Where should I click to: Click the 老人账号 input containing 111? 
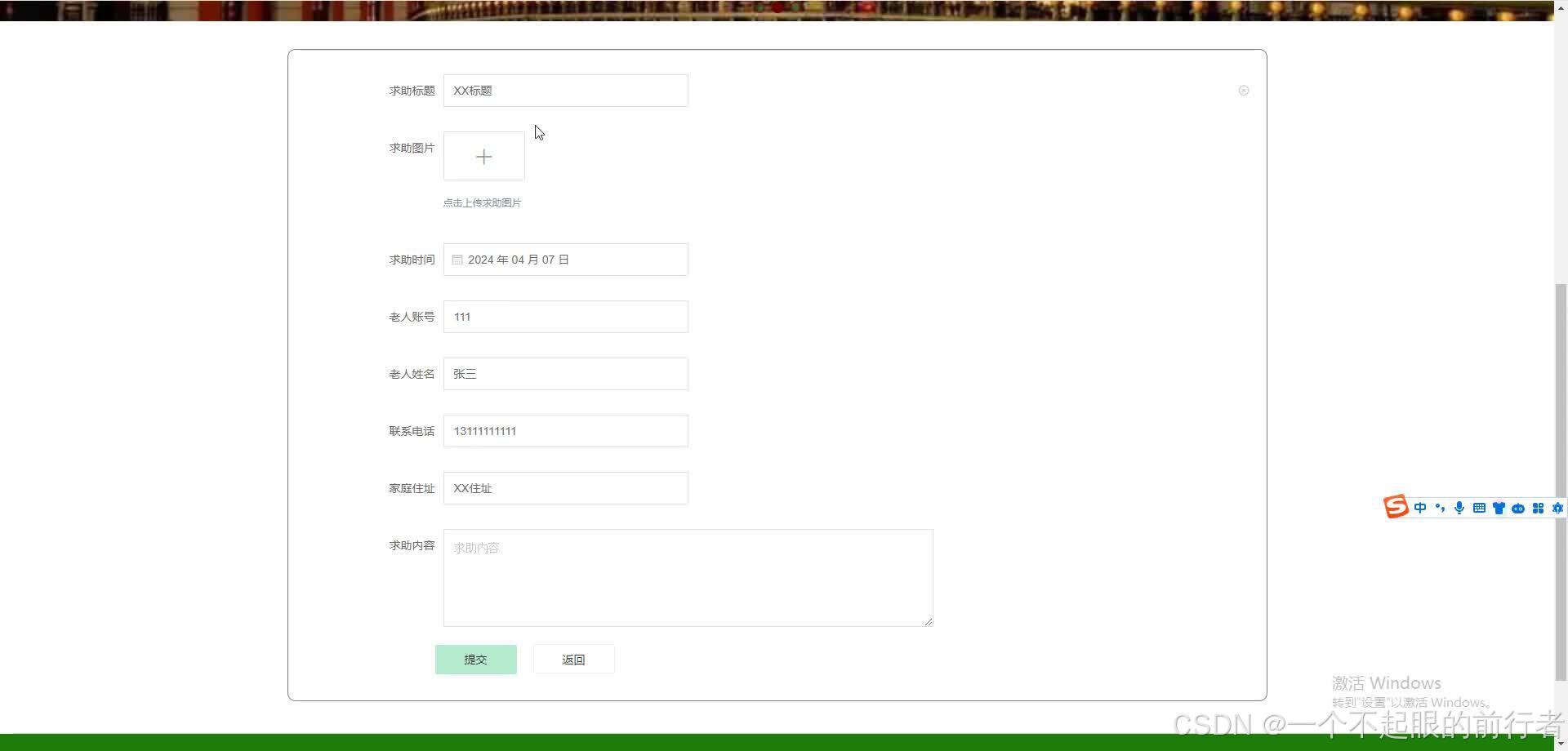[565, 317]
